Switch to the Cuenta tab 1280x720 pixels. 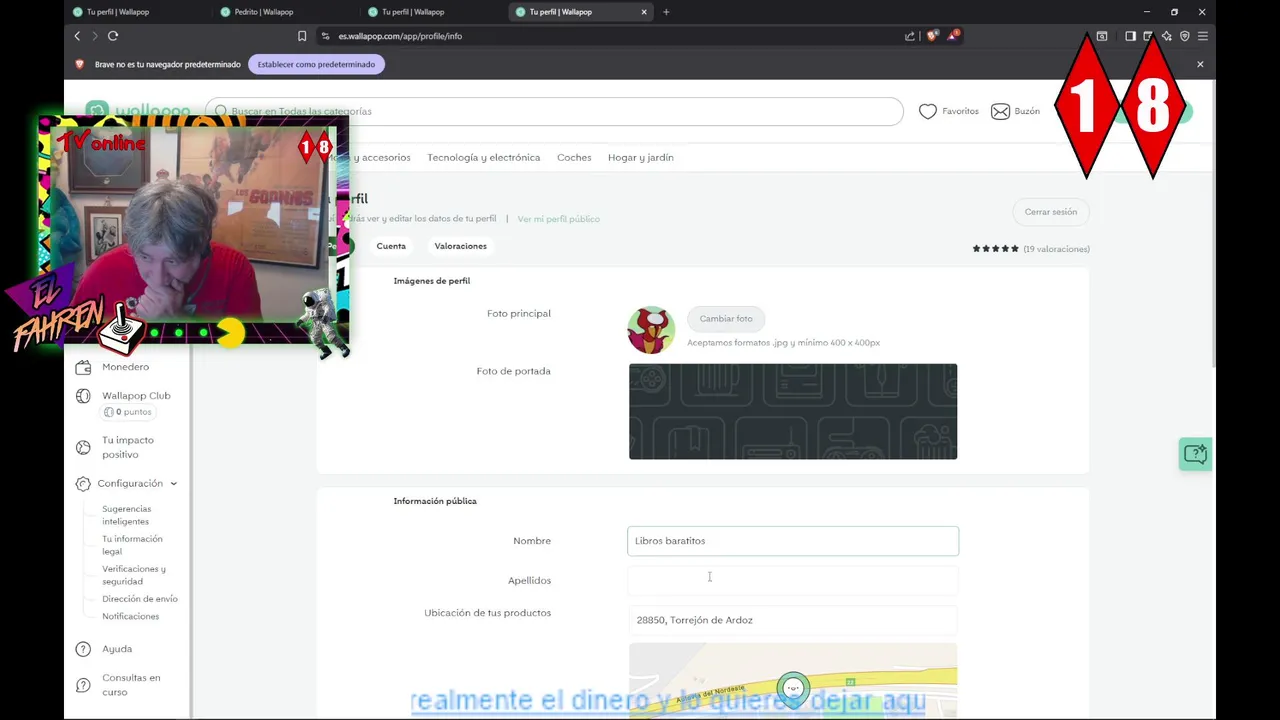[x=391, y=246]
